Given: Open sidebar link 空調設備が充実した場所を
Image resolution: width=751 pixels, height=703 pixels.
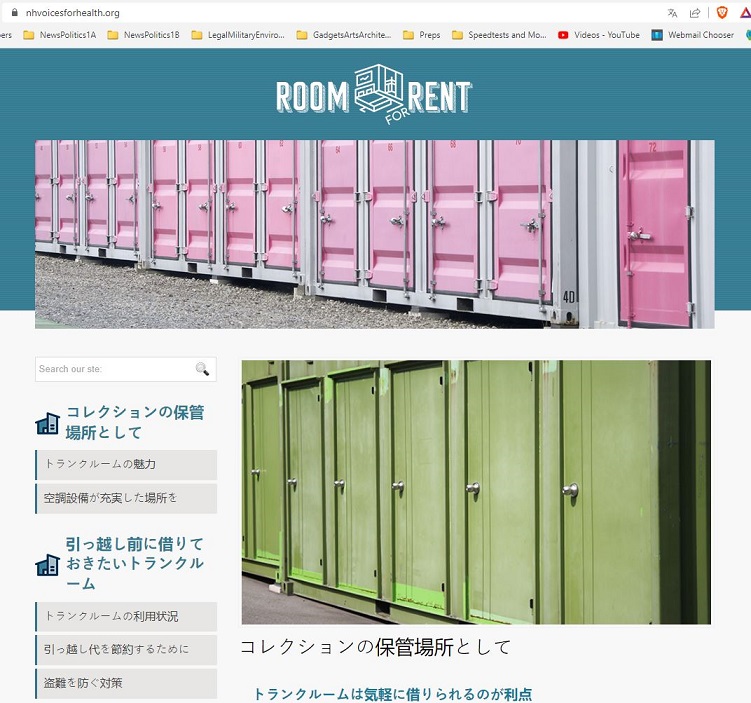Looking at the screenshot, I should [126, 499].
